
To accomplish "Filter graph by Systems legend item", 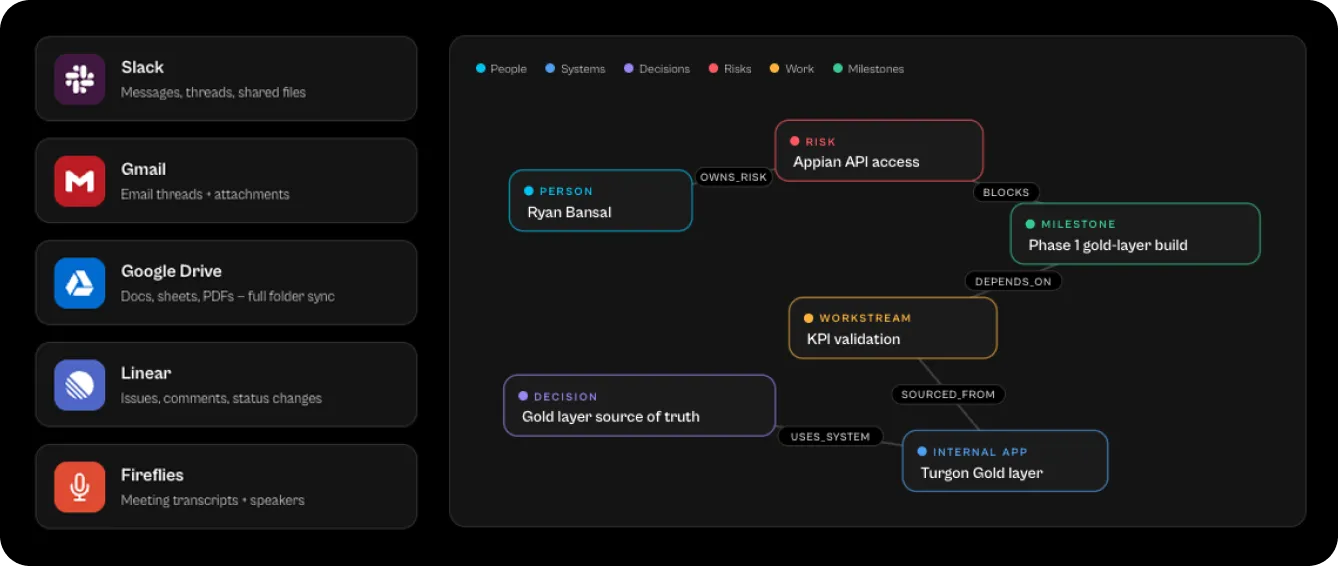I will tap(575, 69).
